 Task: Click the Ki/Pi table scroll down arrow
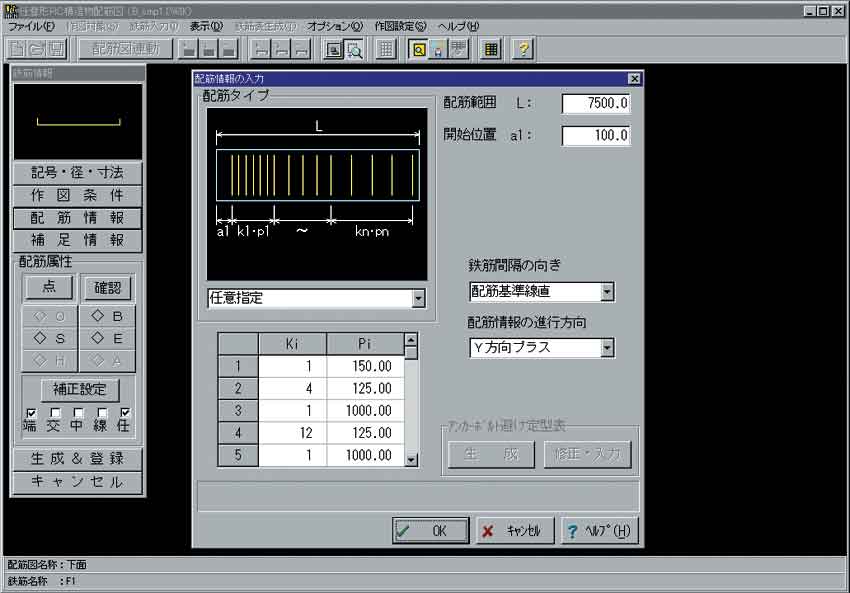[x=411, y=460]
